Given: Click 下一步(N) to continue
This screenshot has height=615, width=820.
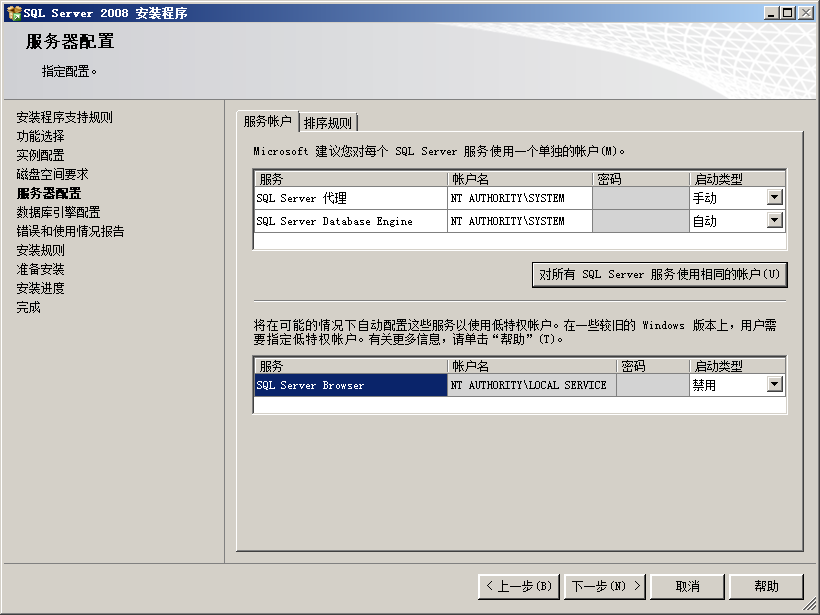Looking at the screenshot, I should tap(605, 586).
